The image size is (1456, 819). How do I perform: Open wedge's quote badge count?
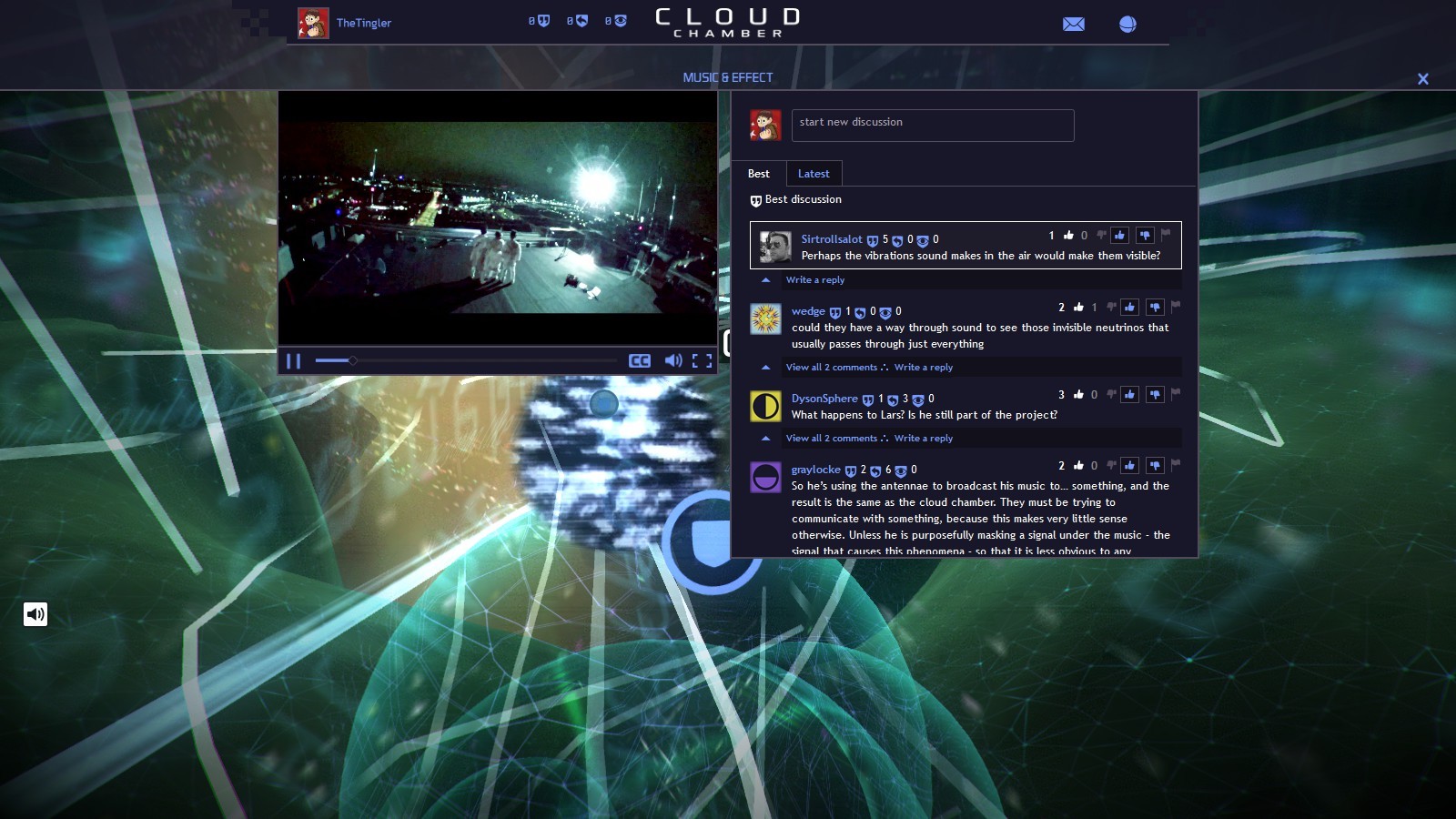point(840,312)
